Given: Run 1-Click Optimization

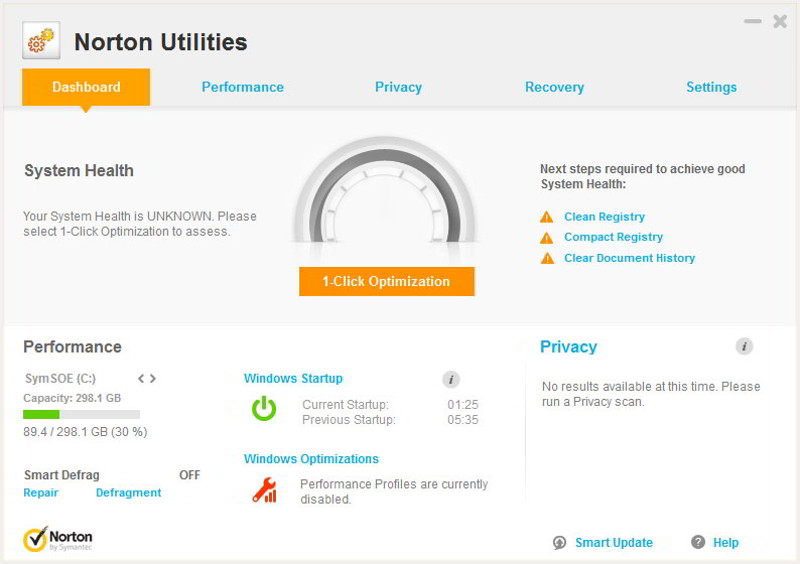Looking at the screenshot, I should coord(386,281).
